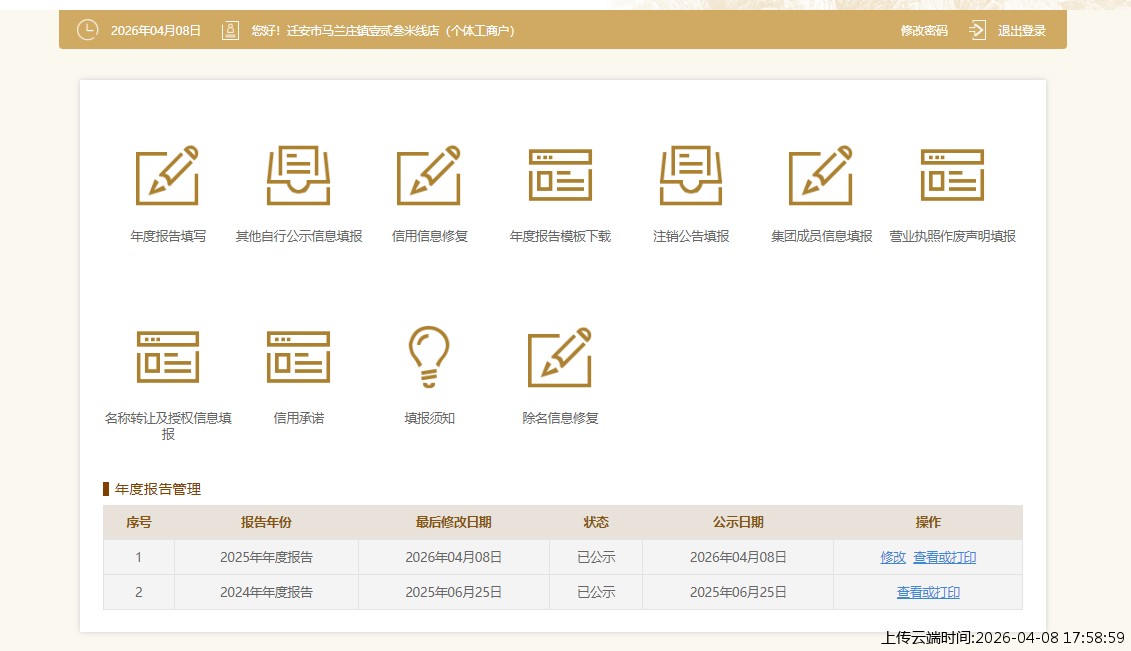Click the 填报须知 lightbulb icon
Viewport: 1131px width, 651px height.
click(x=429, y=357)
